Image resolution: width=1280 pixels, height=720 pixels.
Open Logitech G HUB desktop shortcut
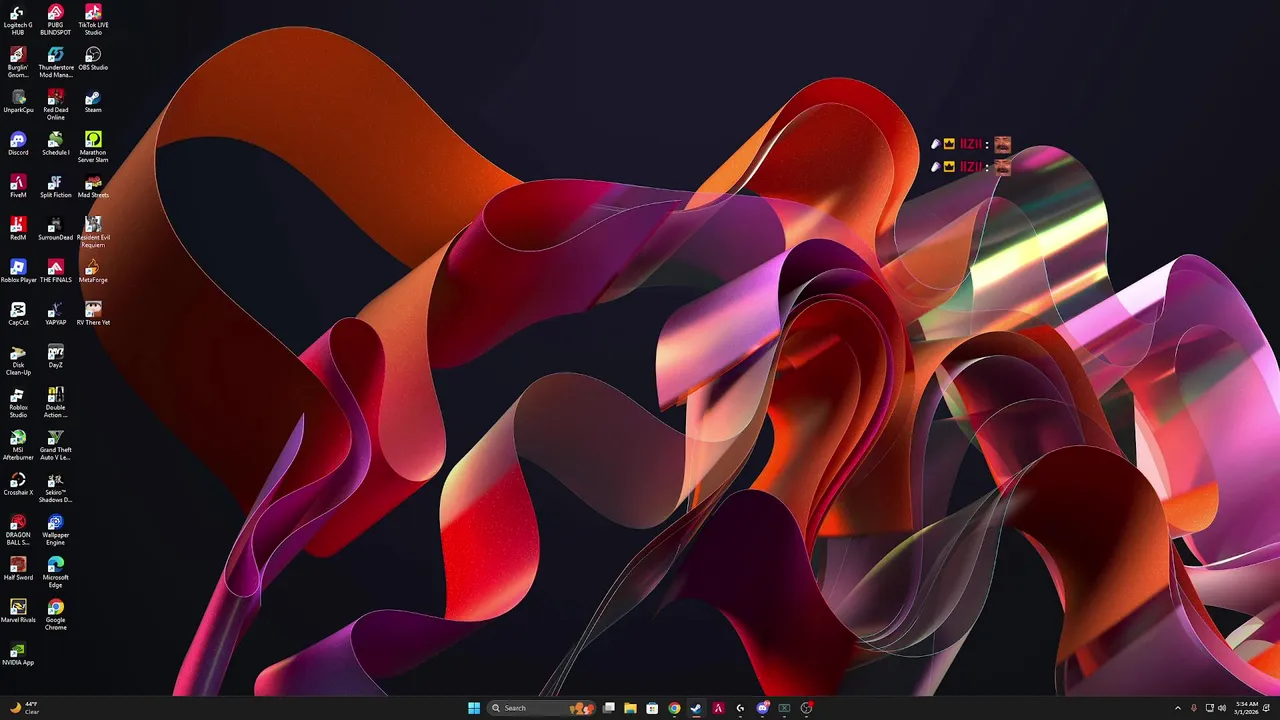click(18, 20)
